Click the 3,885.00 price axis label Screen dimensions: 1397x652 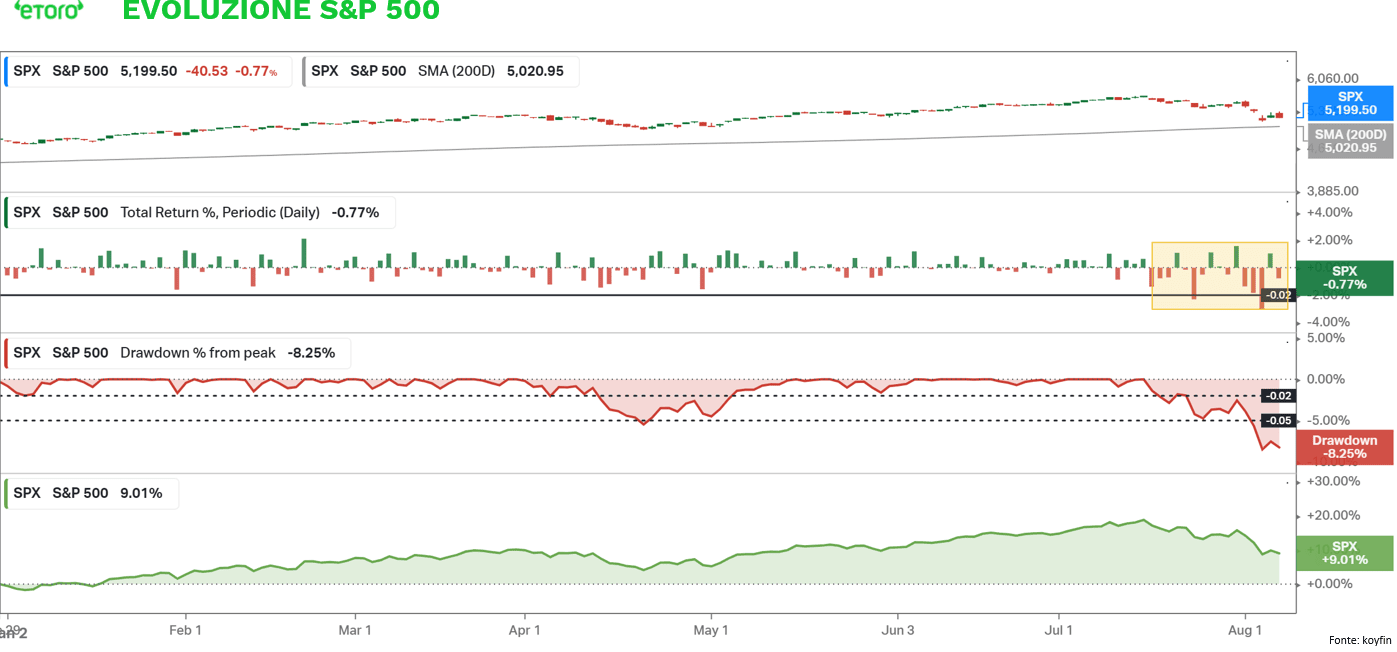click(x=1334, y=191)
